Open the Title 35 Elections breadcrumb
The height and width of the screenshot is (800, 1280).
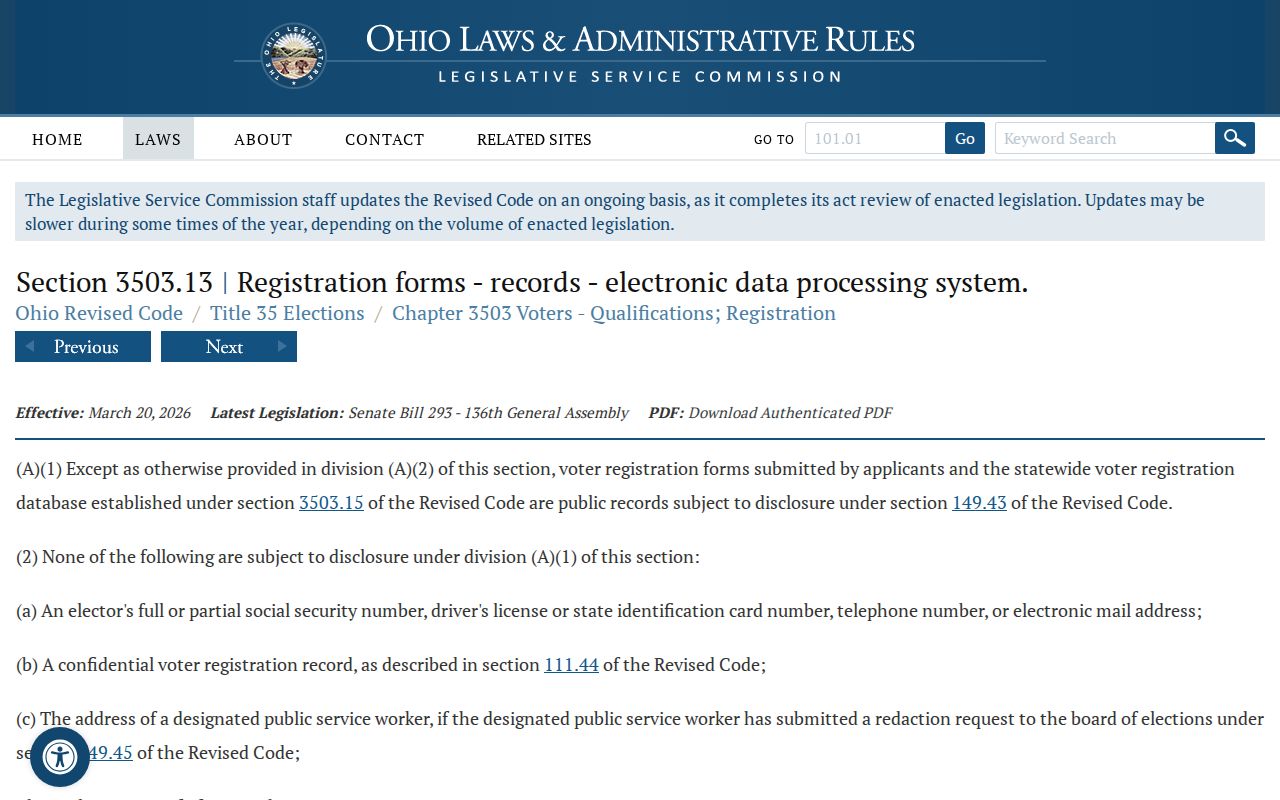tap(287, 313)
